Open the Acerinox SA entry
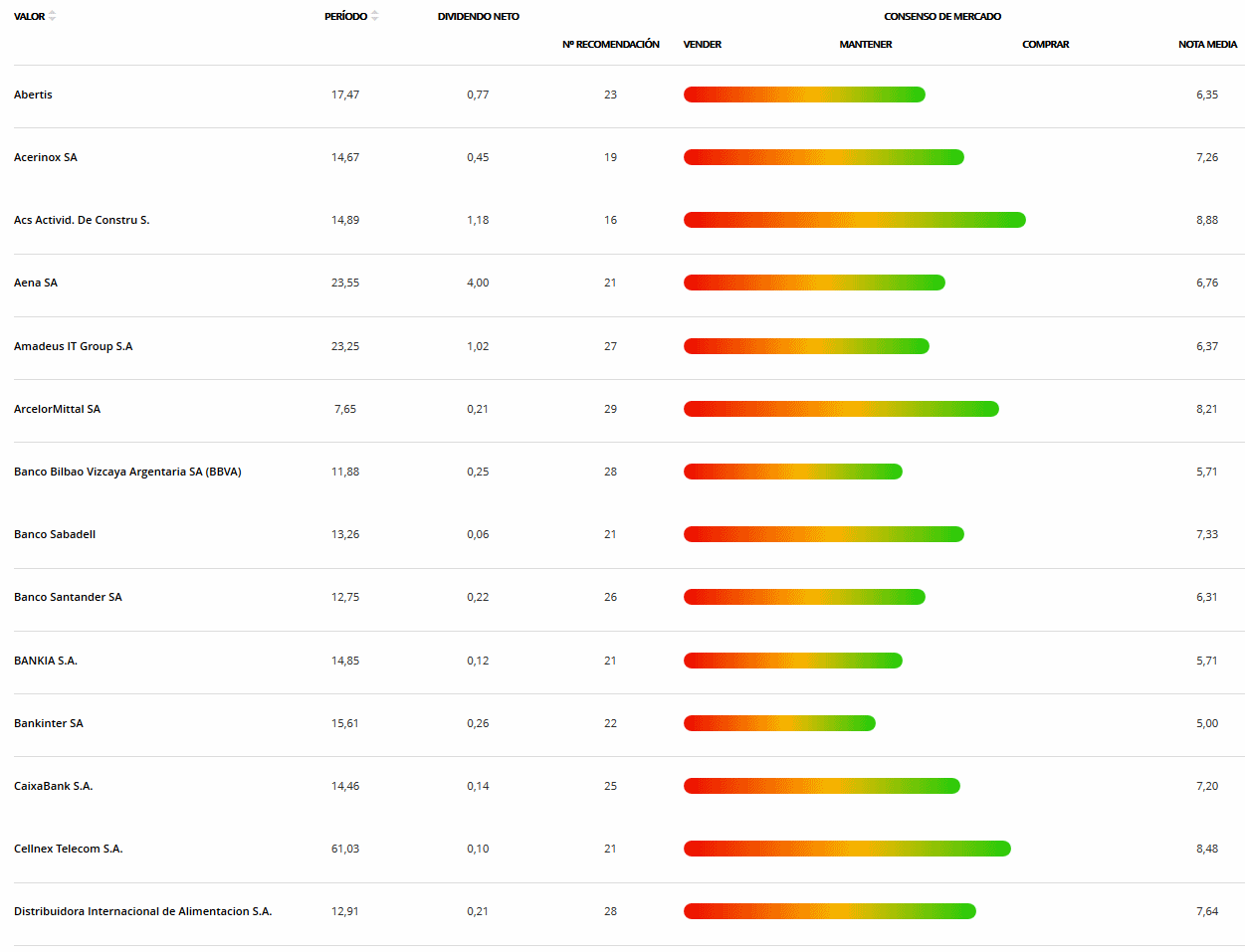This screenshot has width=1245, height=952. coord(46,157)
